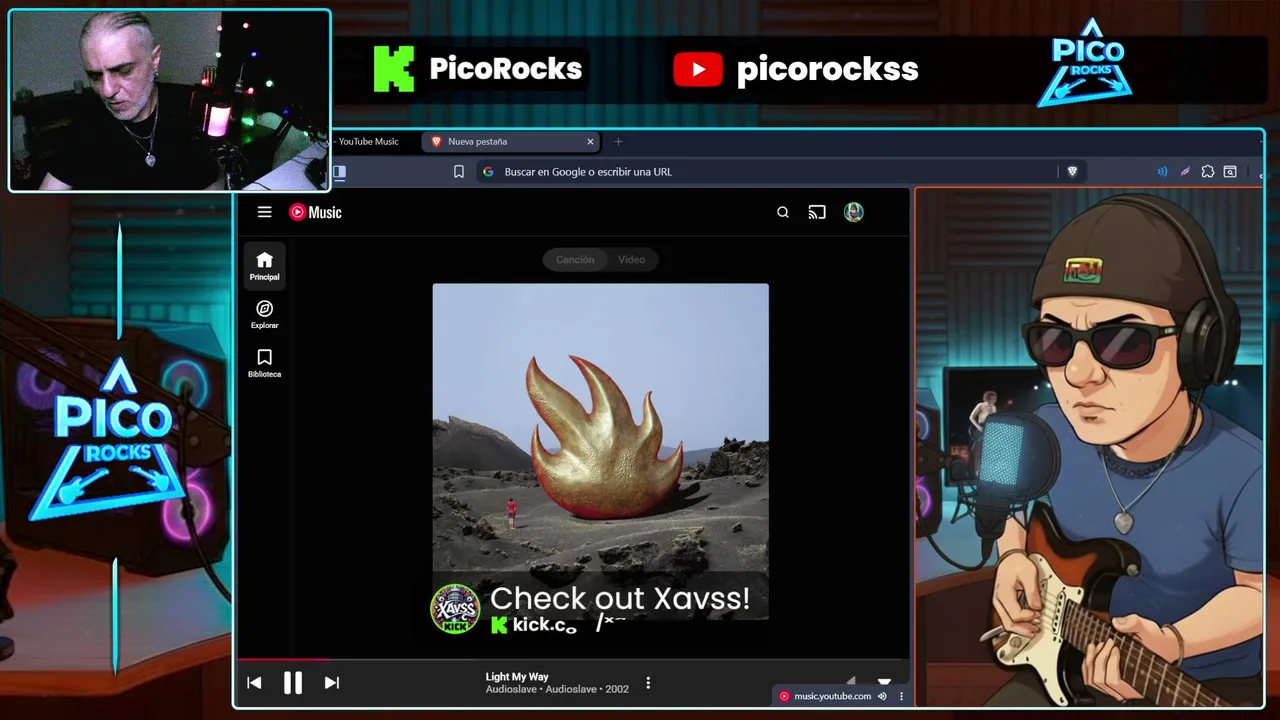Screen dimensions: 1280x720
Task: Click the Google icon in the address bar
Action: (488, 172)
